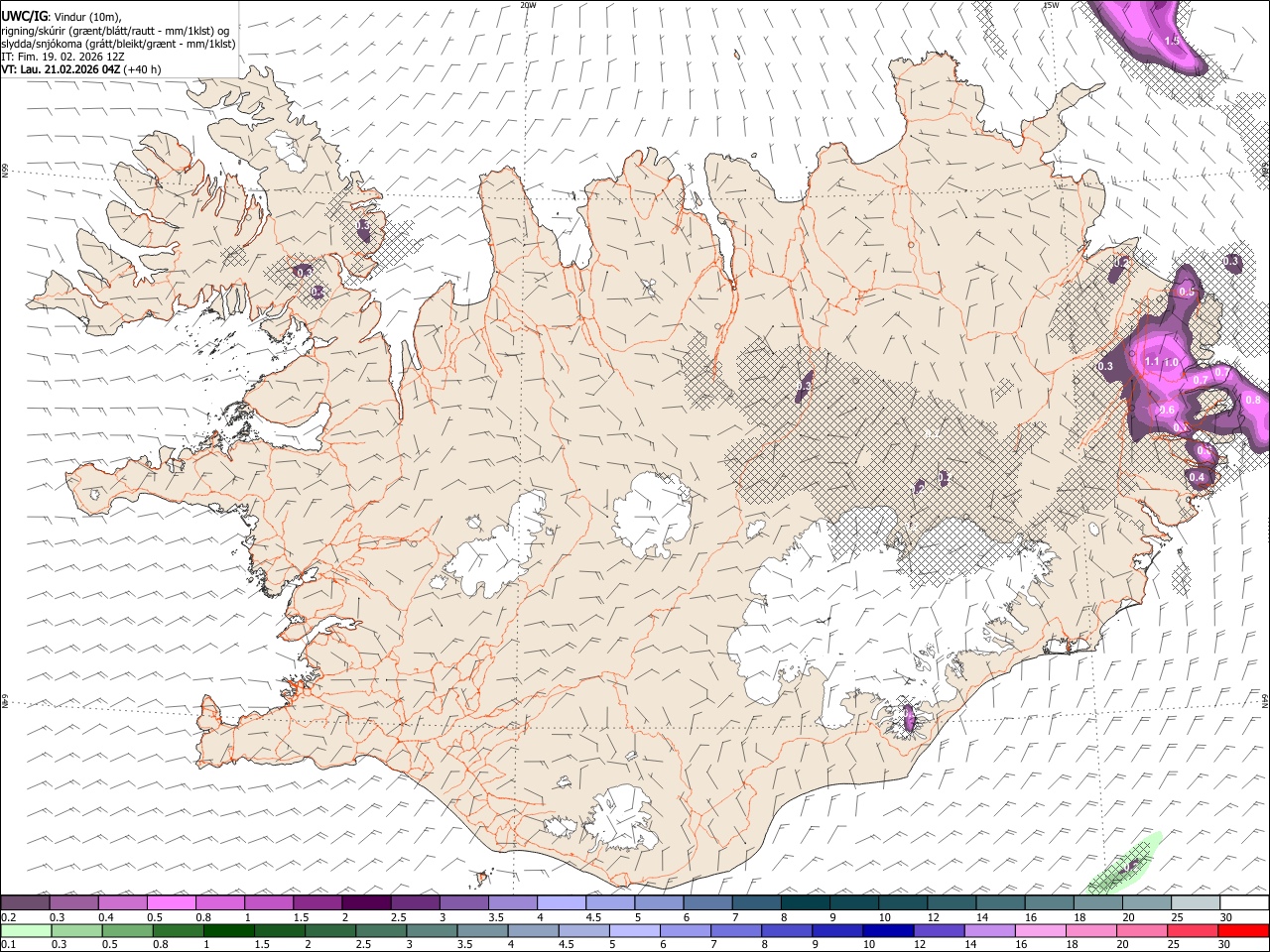The width and height of the screenshot is (1270, 952).
Task: Pick the bright pink swatch between 0.5 and 0.8
Action: pos(171,902)
